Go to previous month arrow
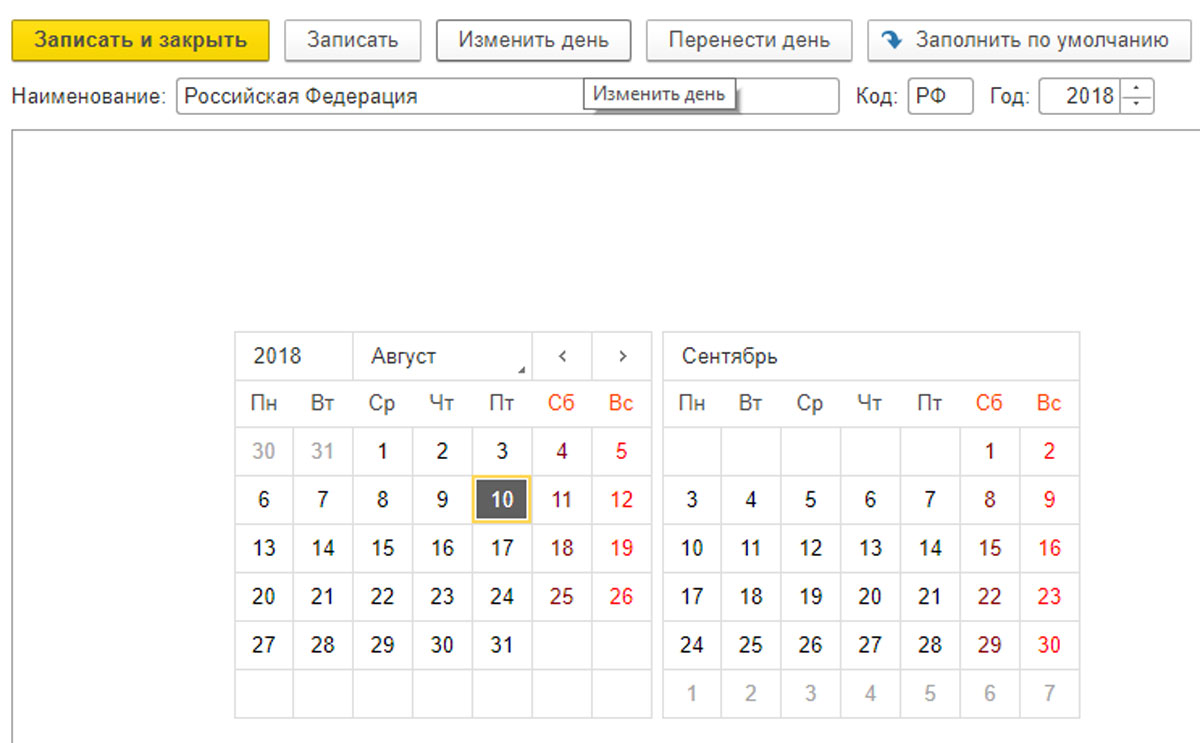1200x743 pixels. coord(562,356)
